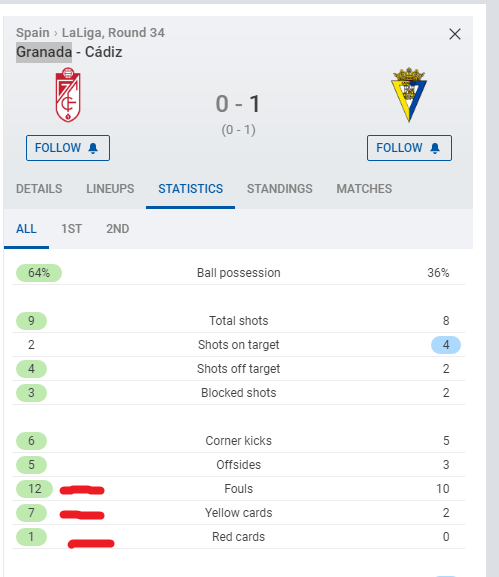The image size is (499, 577).
Task: Follow Cádiz with the bell button
Action: 409,148
